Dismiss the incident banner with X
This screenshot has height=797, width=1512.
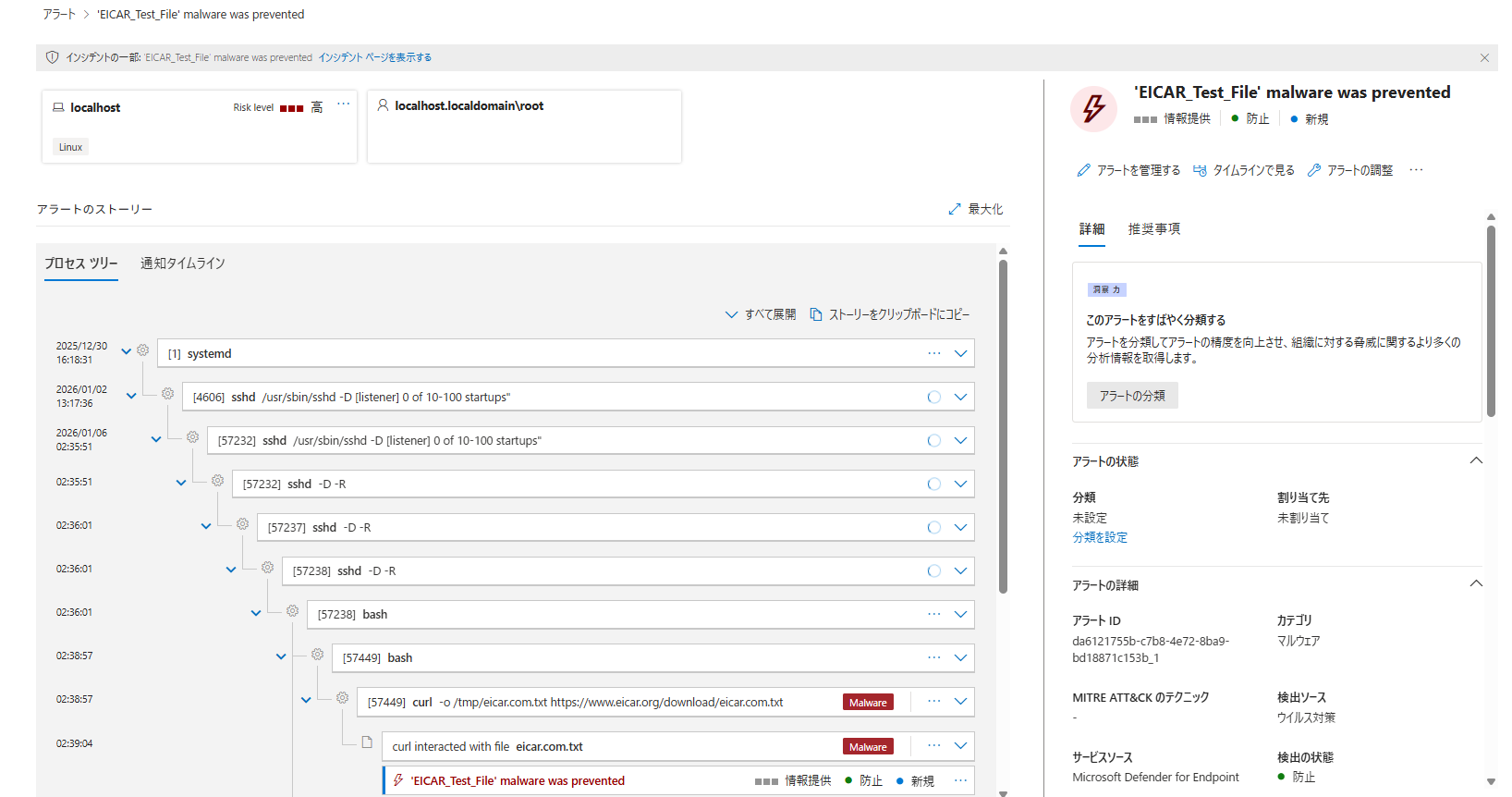(1484, 57)
